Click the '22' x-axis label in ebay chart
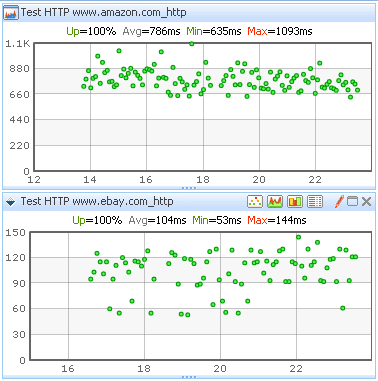The height and width of the screenshot is (381, 378). pos(296,369)
